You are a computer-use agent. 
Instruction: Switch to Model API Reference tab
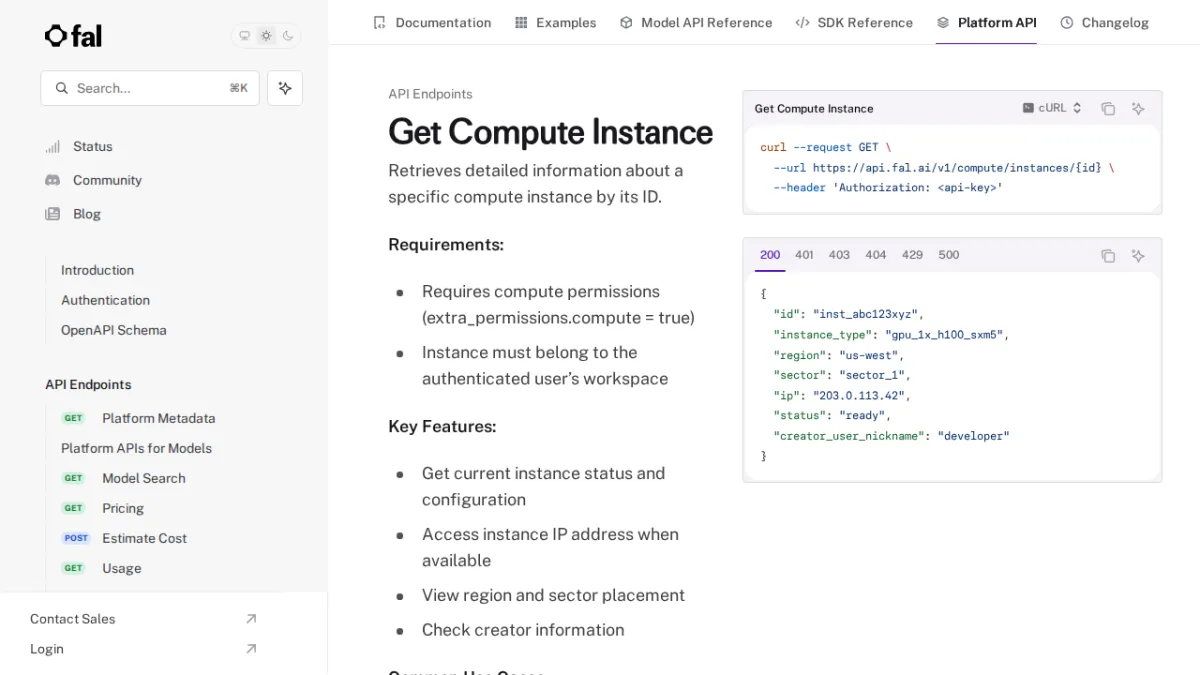[696, 22]
